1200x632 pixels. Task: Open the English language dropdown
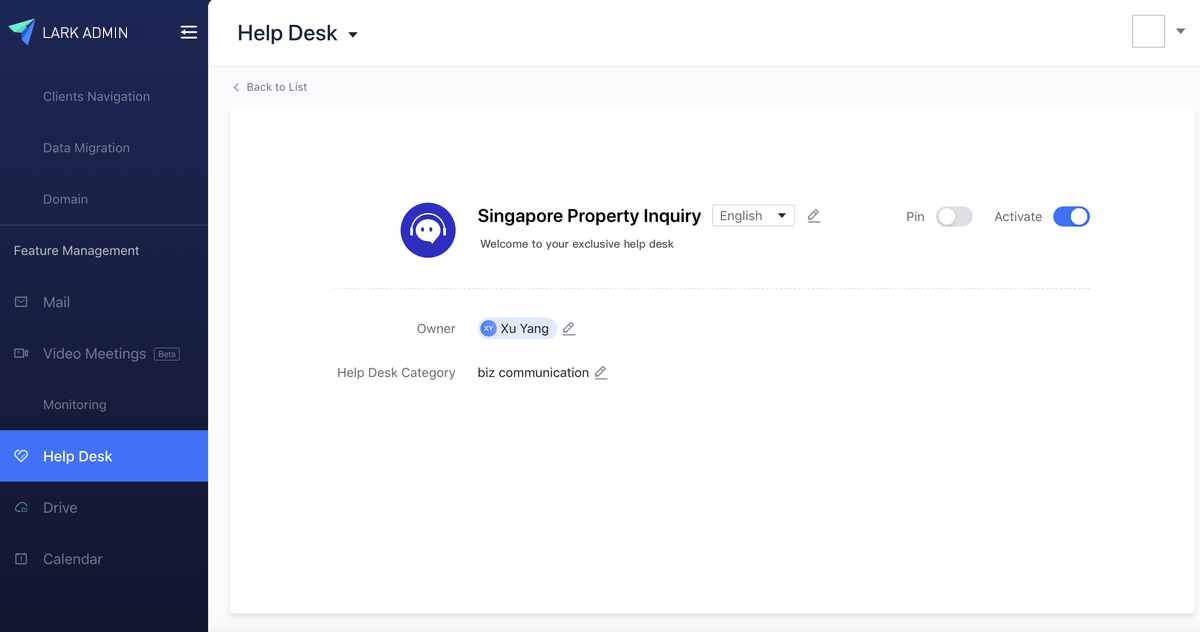click(753, 215)
